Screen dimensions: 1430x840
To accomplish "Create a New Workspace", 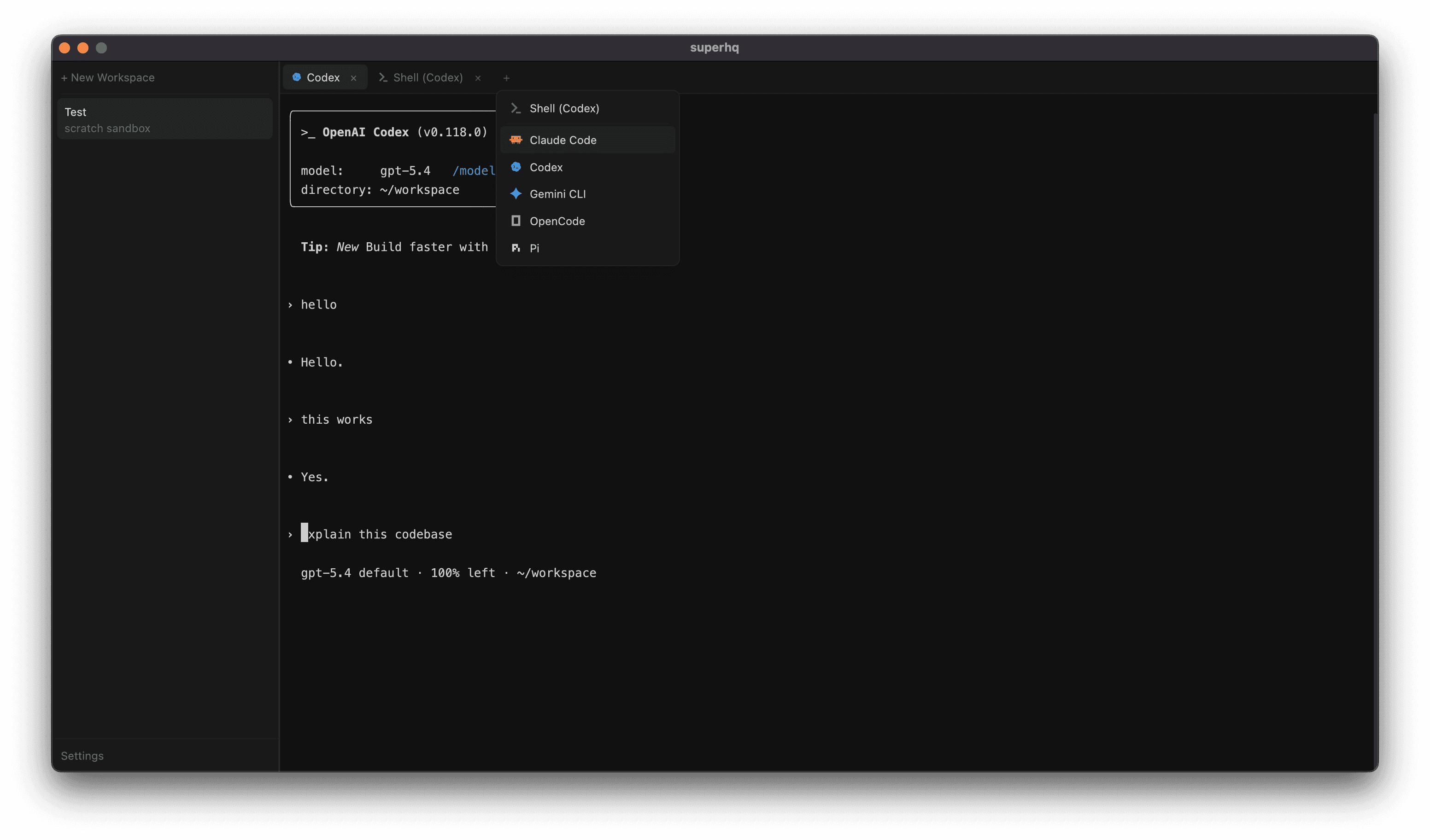I will point(108,78).
